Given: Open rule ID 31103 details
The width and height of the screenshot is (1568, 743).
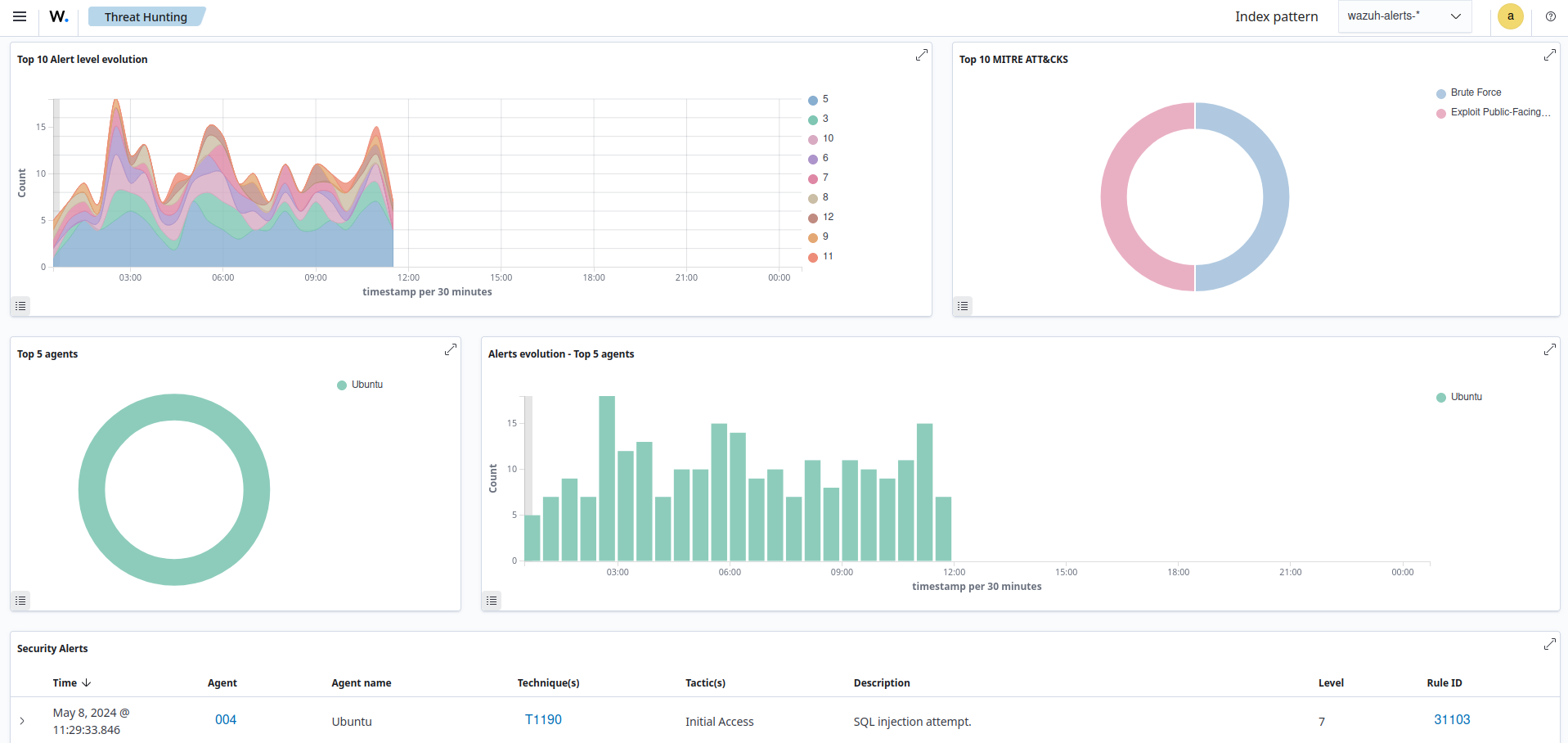Looking at the screenshot, I should [1451, 719].
